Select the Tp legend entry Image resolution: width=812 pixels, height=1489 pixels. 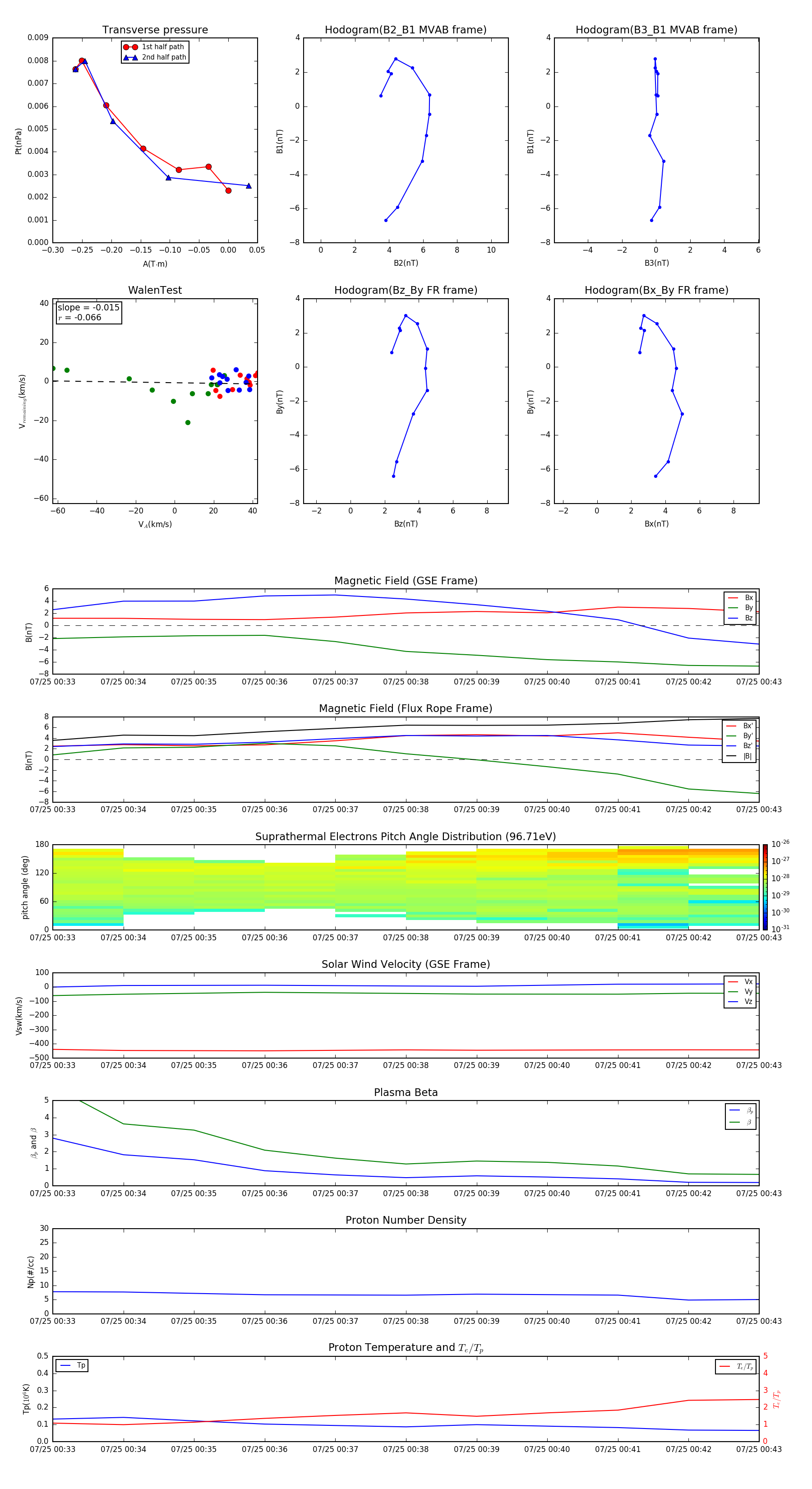tap(72, 1366)
